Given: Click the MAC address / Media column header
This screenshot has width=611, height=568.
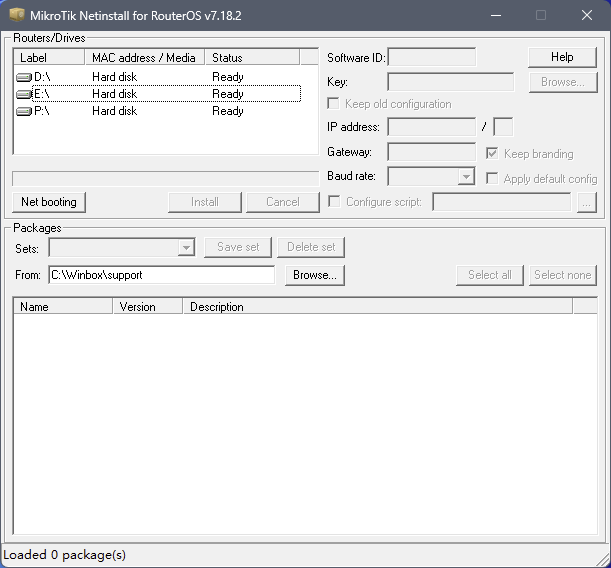Looking at the screenshot, I should (145, 57).
